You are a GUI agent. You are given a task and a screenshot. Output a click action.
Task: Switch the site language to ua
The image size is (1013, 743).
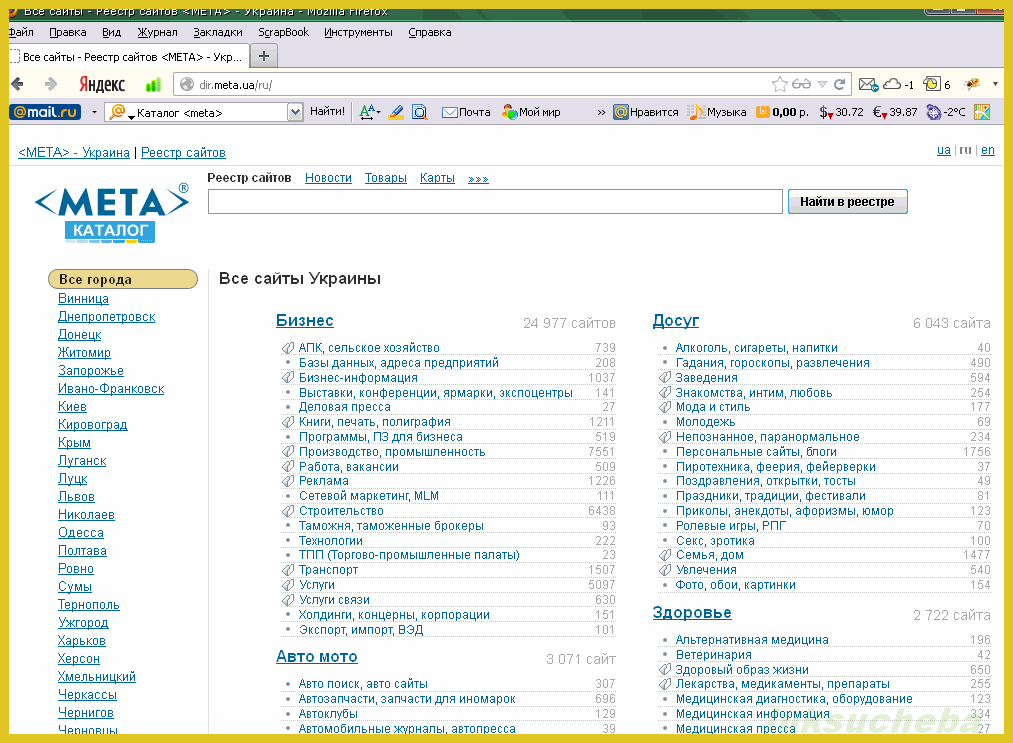click(944, 150)
